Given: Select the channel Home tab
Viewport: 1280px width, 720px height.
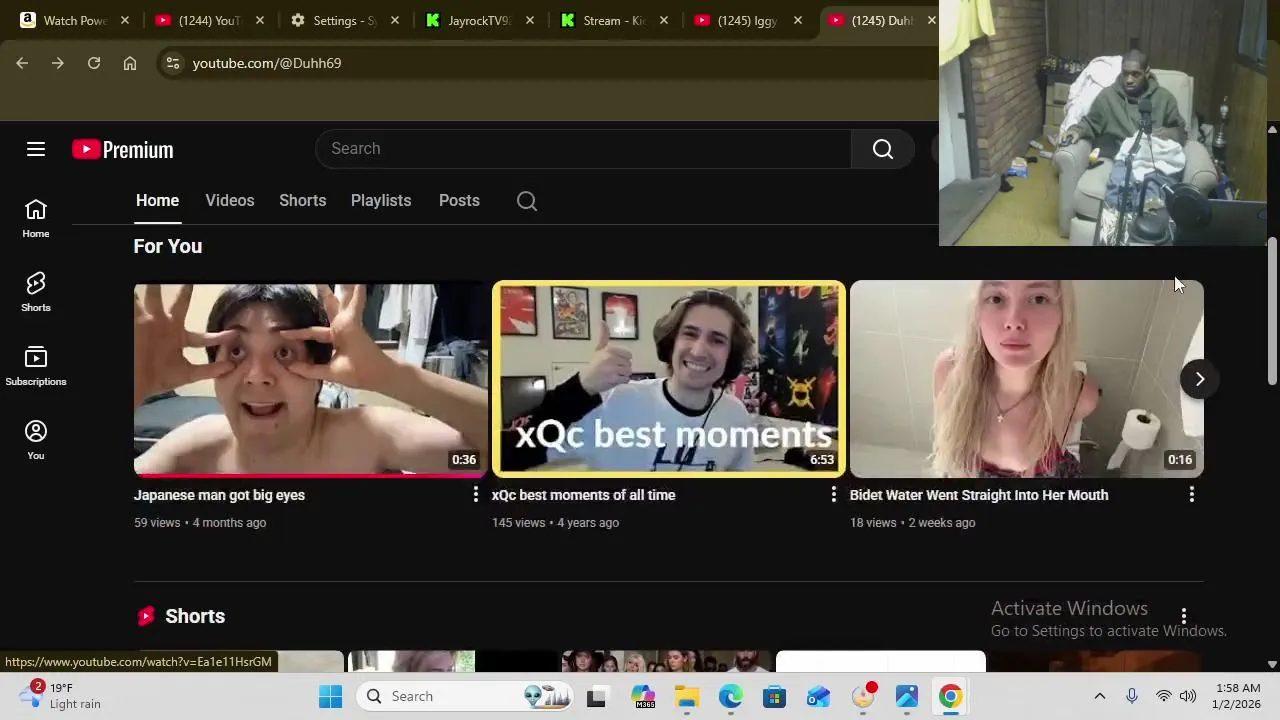Looking at the screenshot, I should (158, 201).
